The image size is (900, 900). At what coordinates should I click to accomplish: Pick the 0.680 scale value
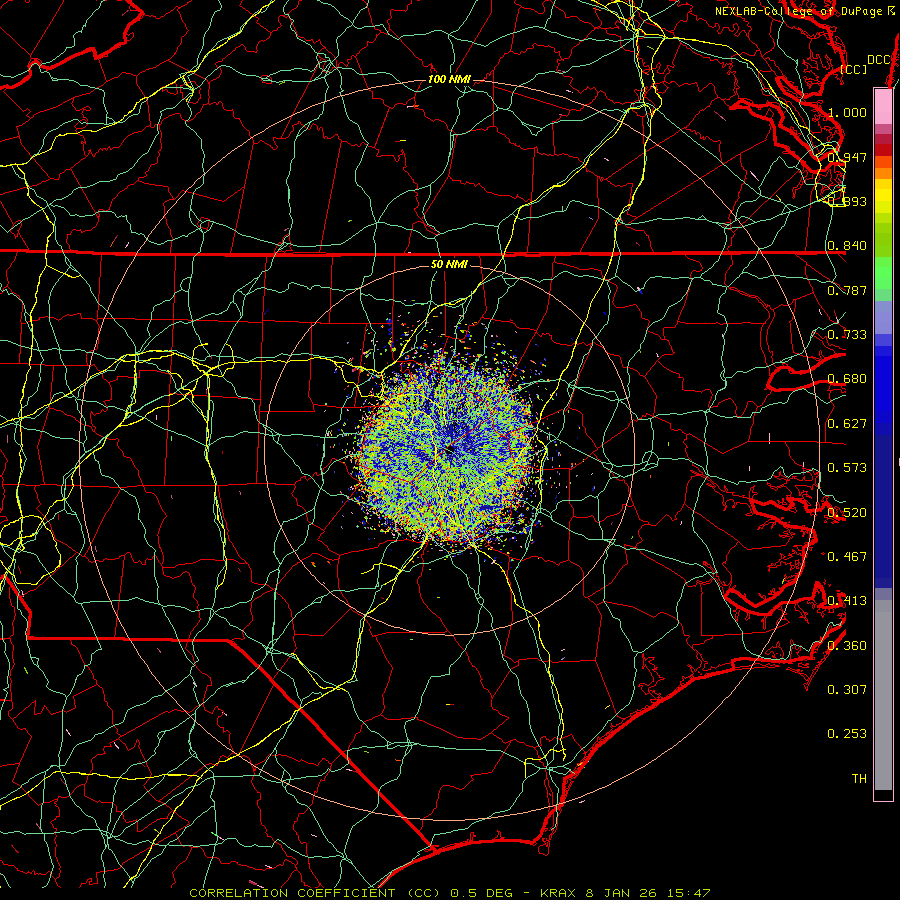pos(847,379)
